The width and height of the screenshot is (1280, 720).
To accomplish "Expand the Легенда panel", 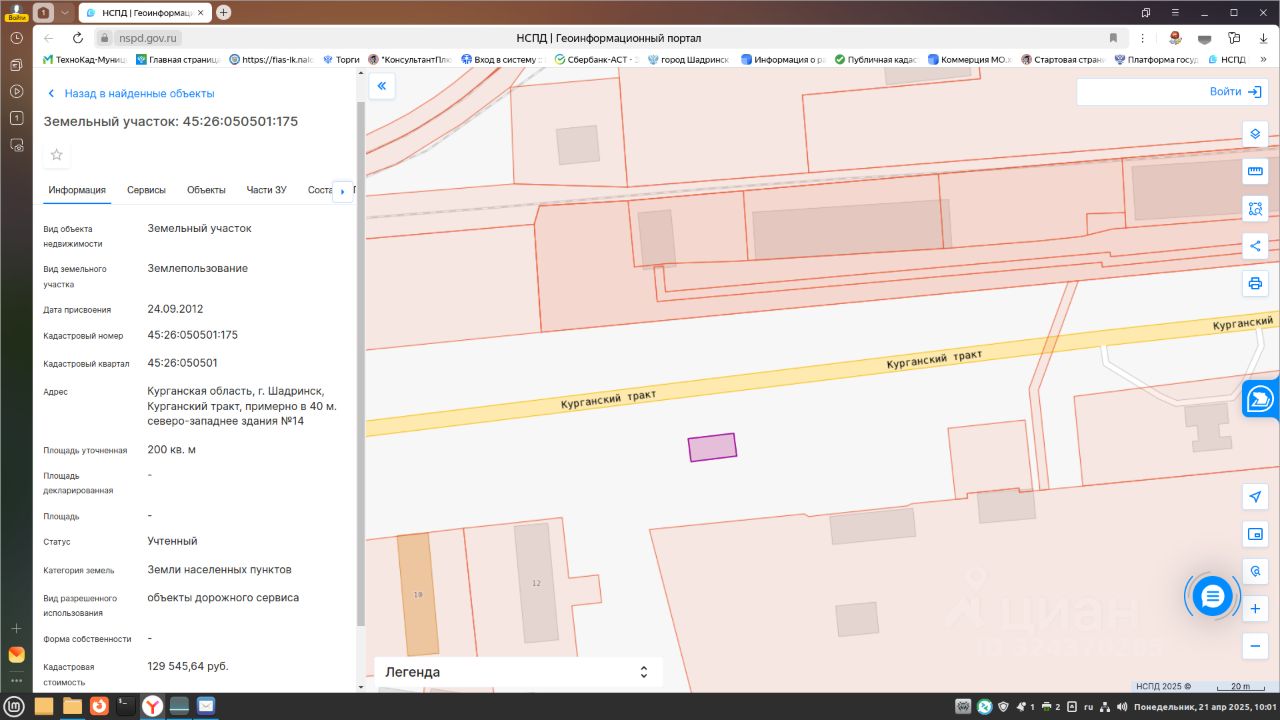I will (644, 672).
